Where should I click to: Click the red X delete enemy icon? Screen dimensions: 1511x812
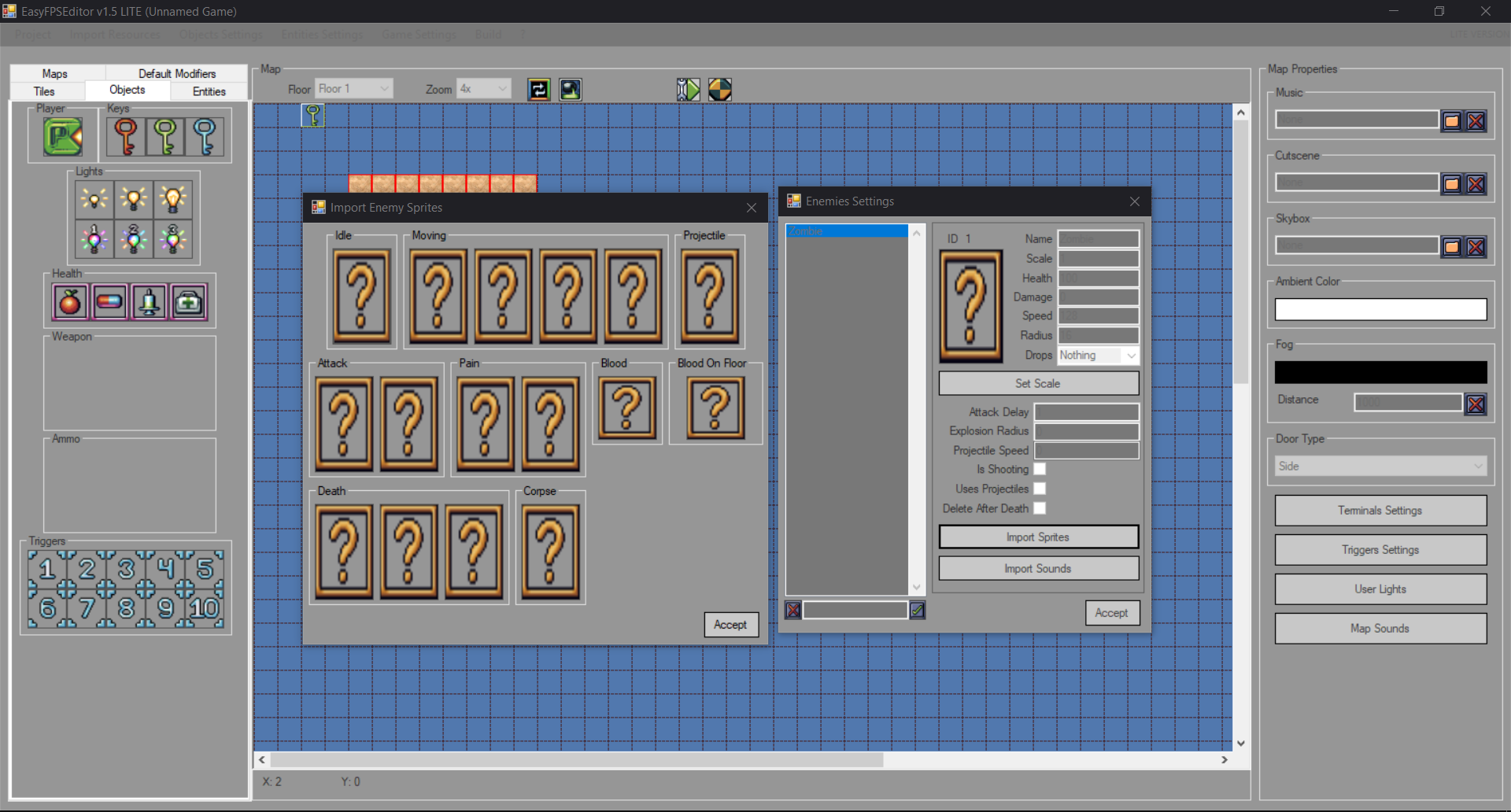coord(793,610)
